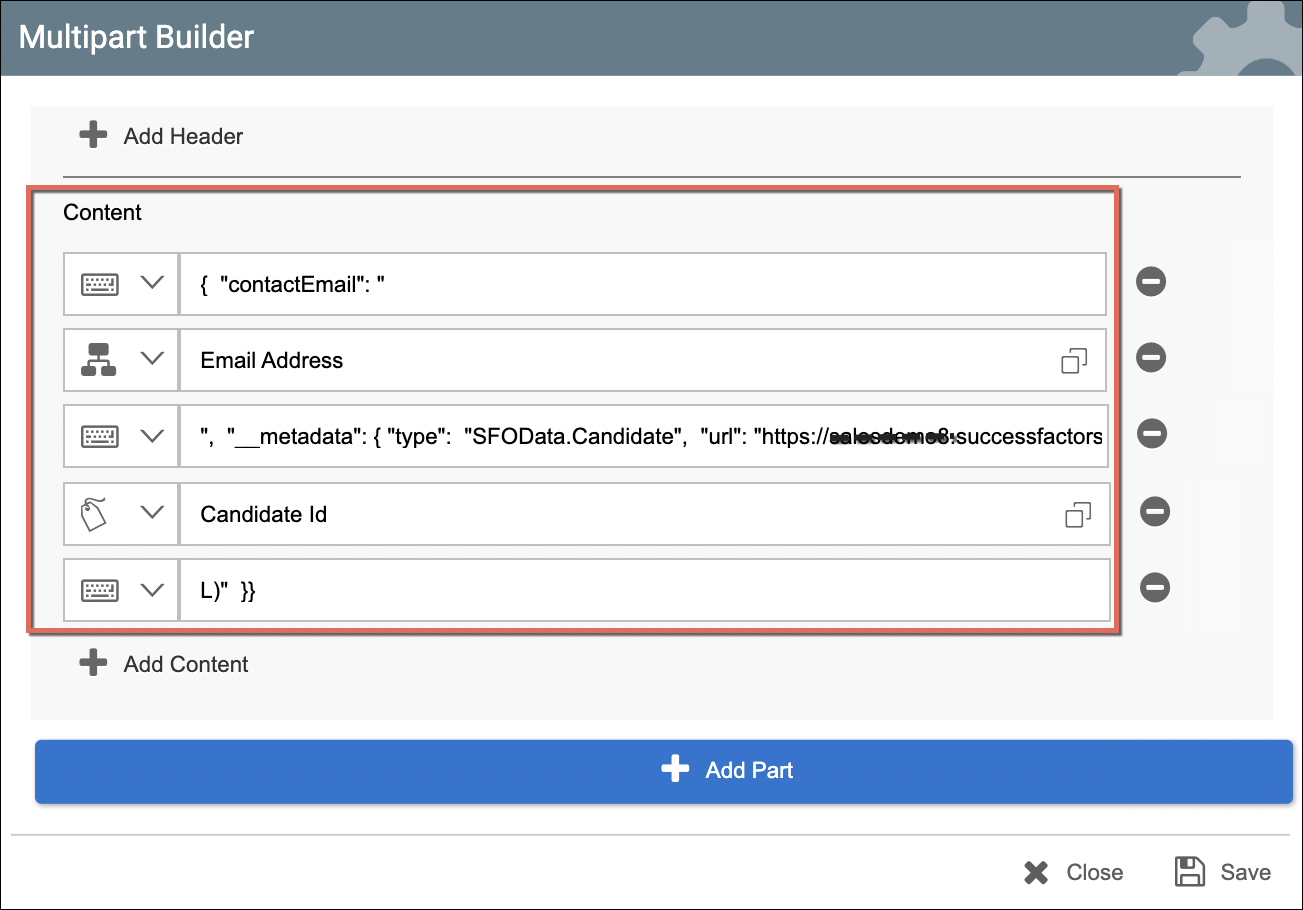Screen dimensions: 1303x910
Task: Click into the contactEmail text field
Action: pyautogui.click(x=640, y=284)
